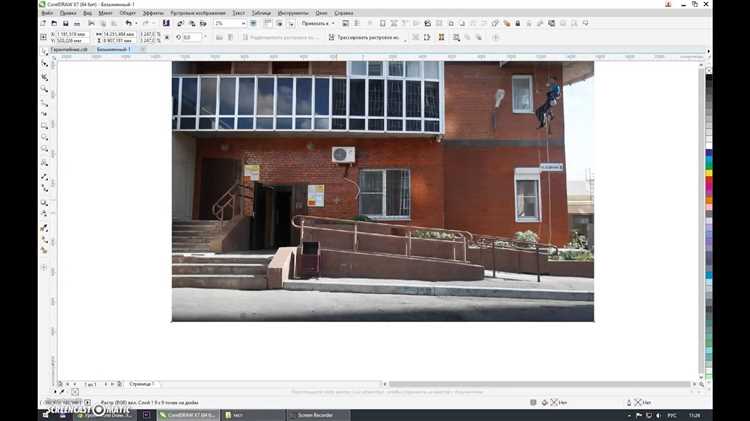Pick the magenta swatch in the palette
Viewport: 750px width, 421px height.
[709, 187]
